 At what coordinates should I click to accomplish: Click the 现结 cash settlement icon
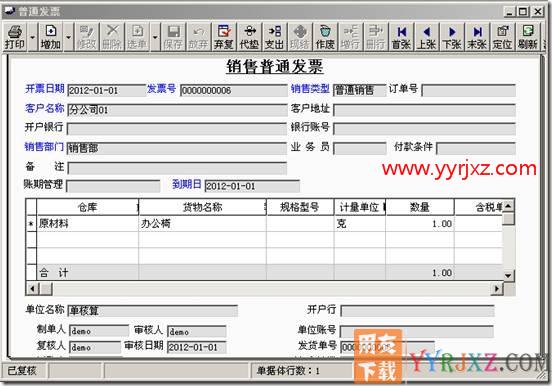(300, 37)
